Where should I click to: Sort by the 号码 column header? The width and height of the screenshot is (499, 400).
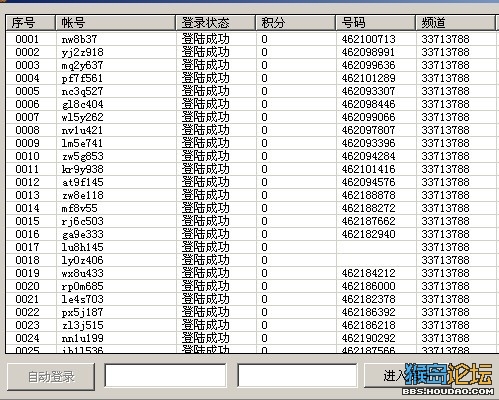click(375, 23)
